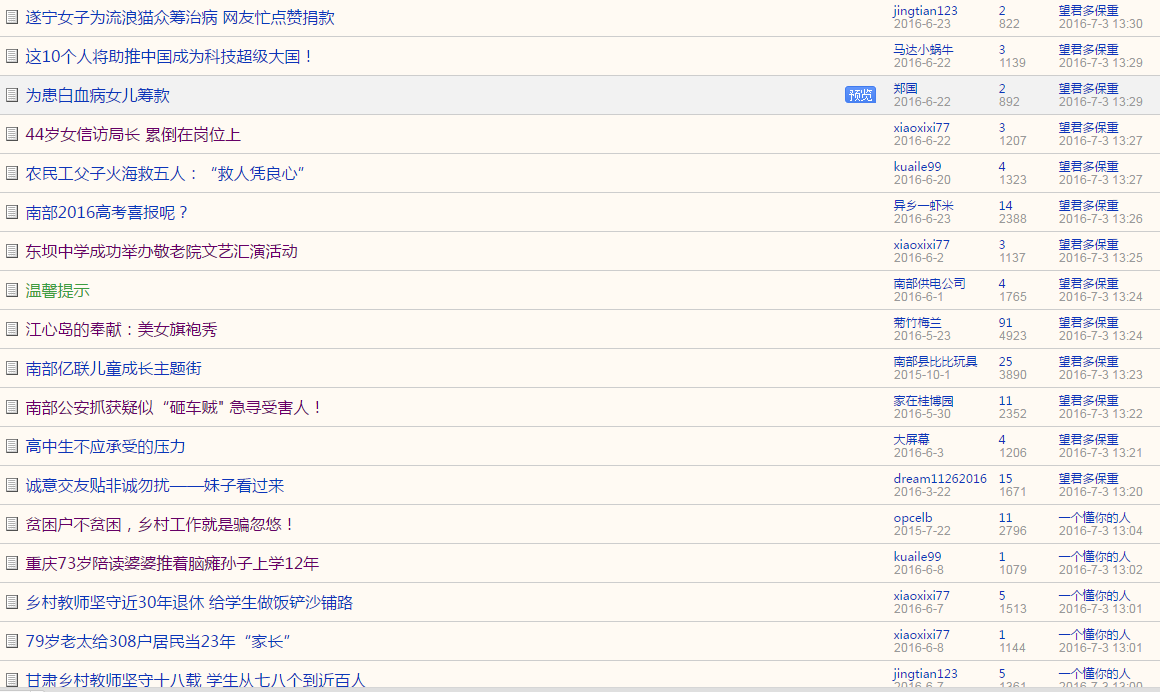This screenshot has height=692, width=1160.
Task: Visit author 异乡一虾米's profile
Action: pyautogui.click(x=923, y=206)
